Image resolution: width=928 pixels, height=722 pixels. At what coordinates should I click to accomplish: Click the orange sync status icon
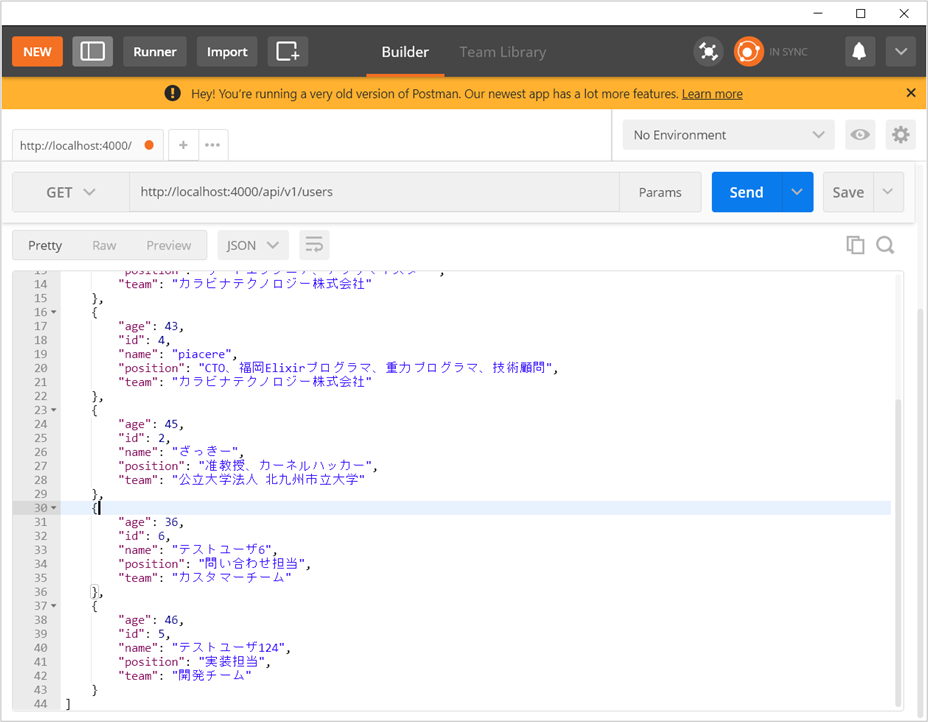[x=748, y=51]
